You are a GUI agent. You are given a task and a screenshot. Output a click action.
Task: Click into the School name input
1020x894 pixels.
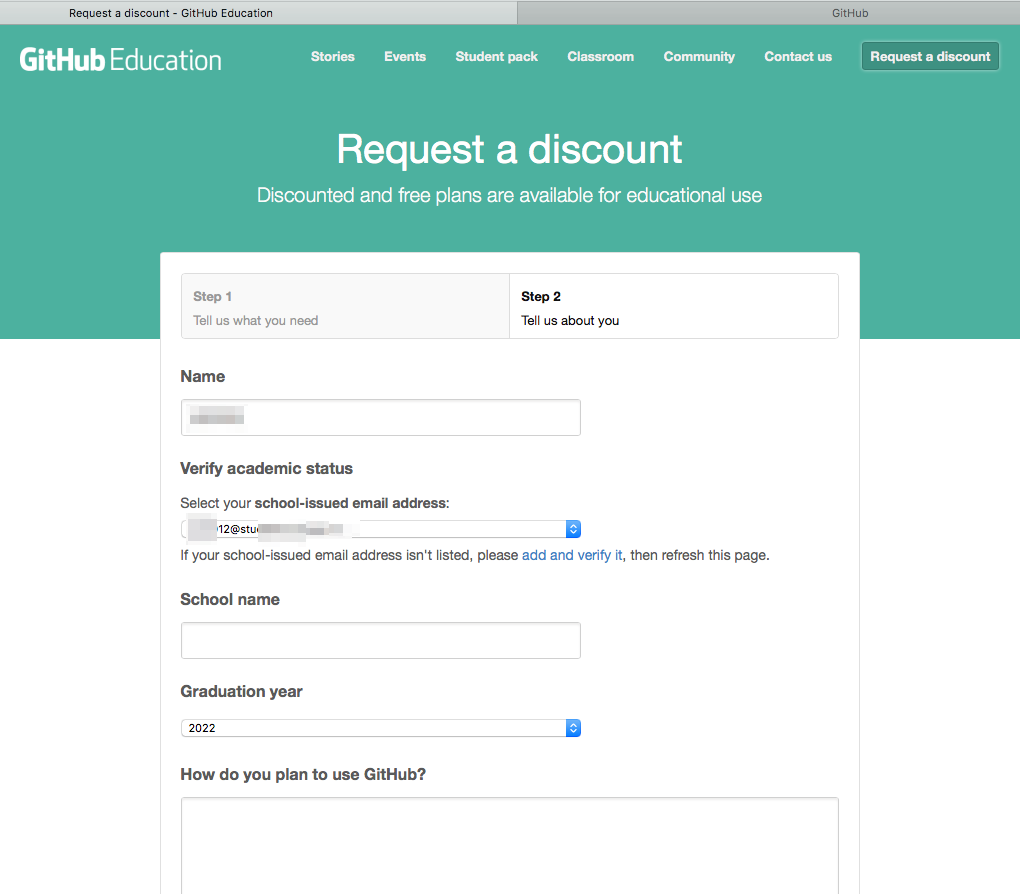point(380,640)
